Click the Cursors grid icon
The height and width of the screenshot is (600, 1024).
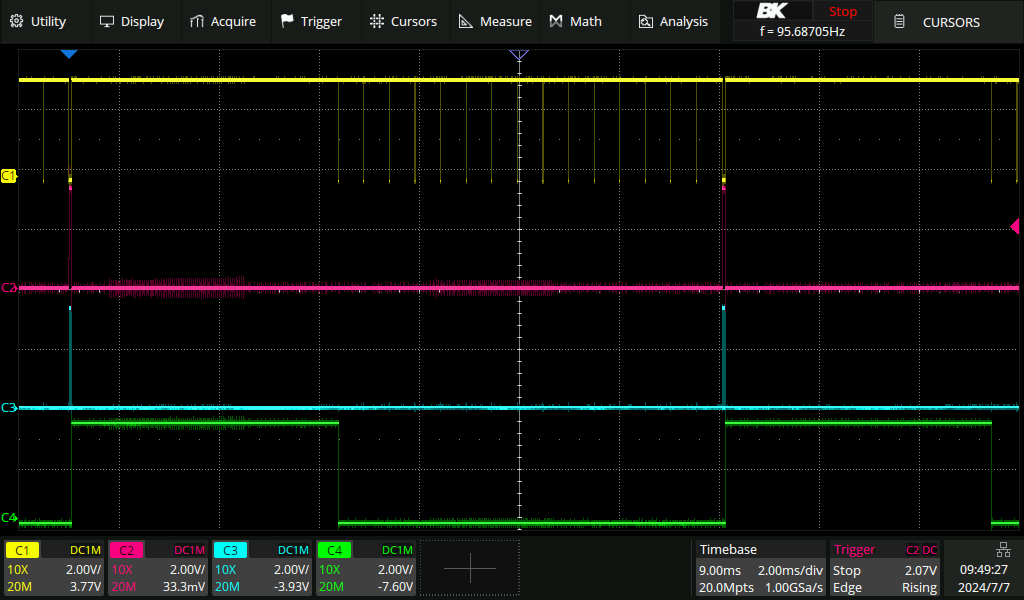[x=377, y=22]
